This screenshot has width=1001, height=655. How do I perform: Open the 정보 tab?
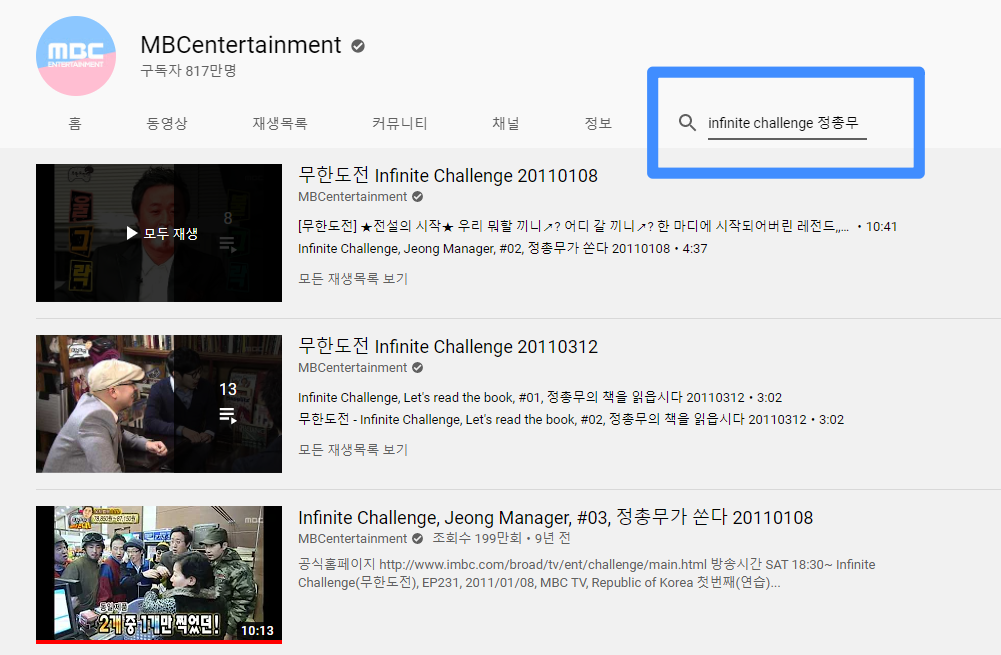click(598, 123)
